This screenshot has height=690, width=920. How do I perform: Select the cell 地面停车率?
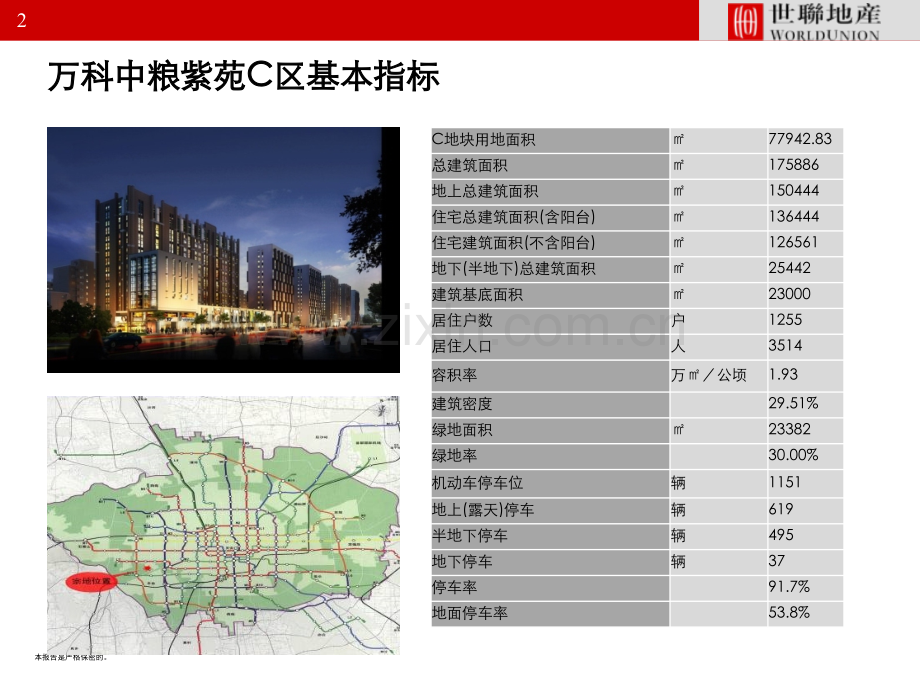(550, 614)
